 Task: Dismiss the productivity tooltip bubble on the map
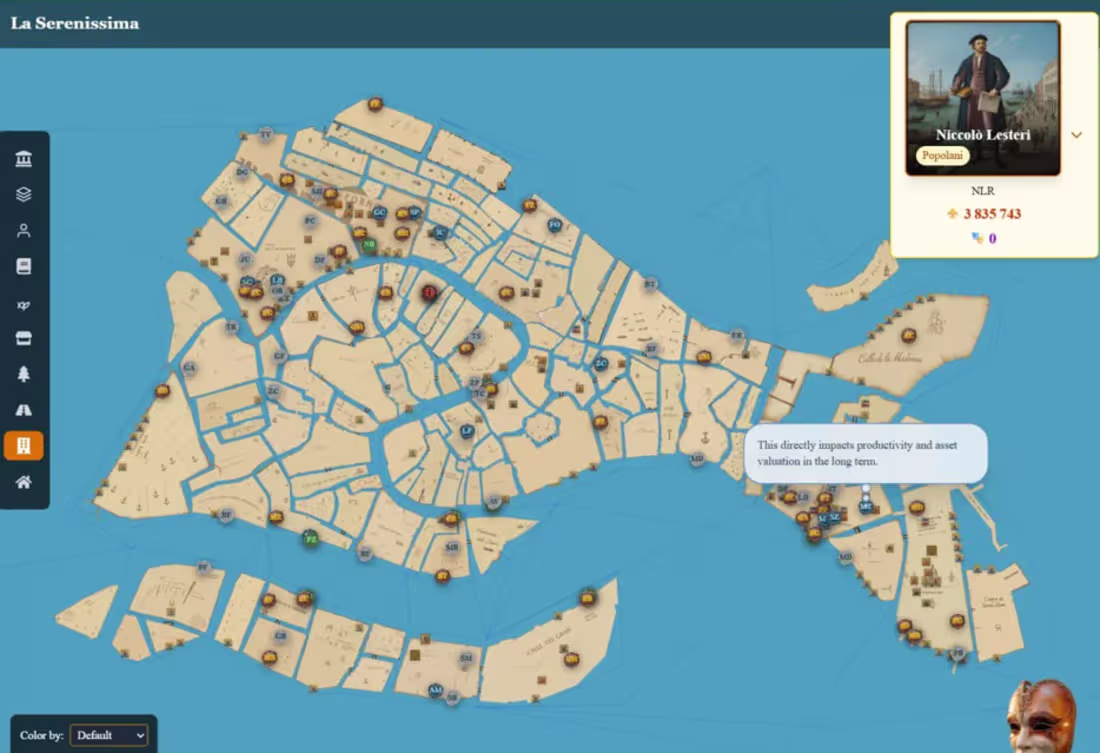(x=865, y=453)
